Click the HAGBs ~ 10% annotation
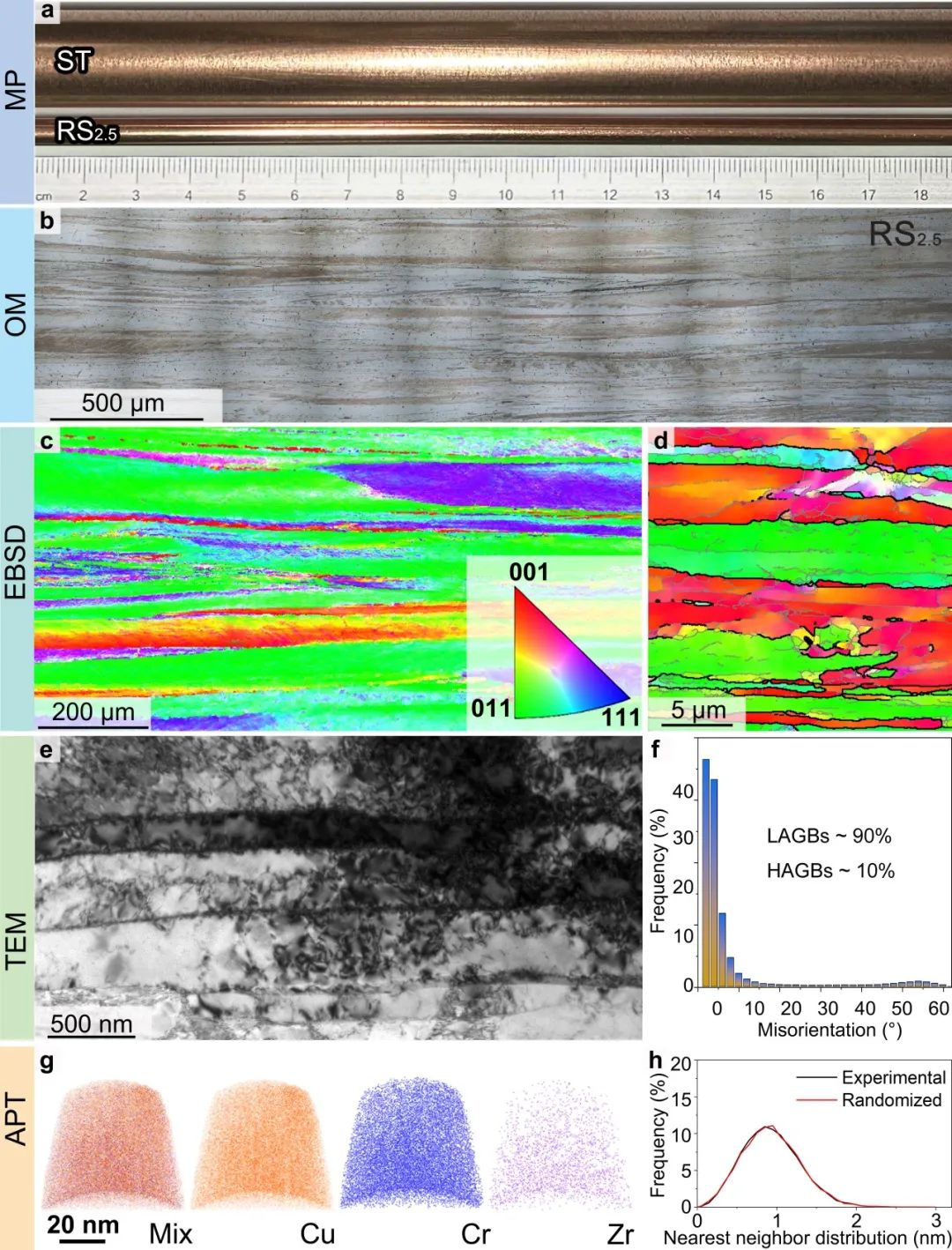The width and height of the screenshot is (952, 1250). [x=830, y=871]
